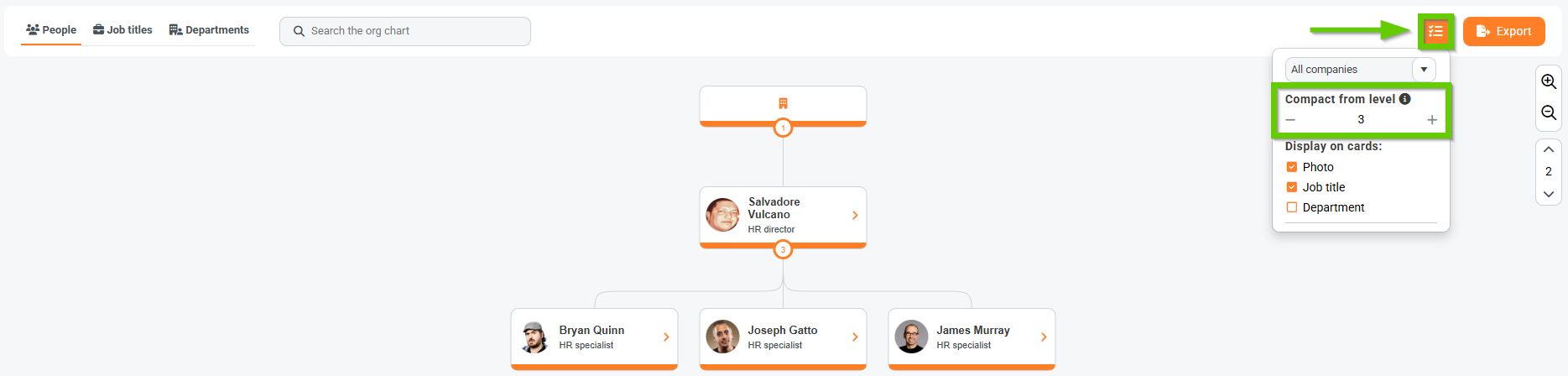This screenshot has height=376, width=1568.
Task: Switch to the Departments tab
Action: pos(209,30)
